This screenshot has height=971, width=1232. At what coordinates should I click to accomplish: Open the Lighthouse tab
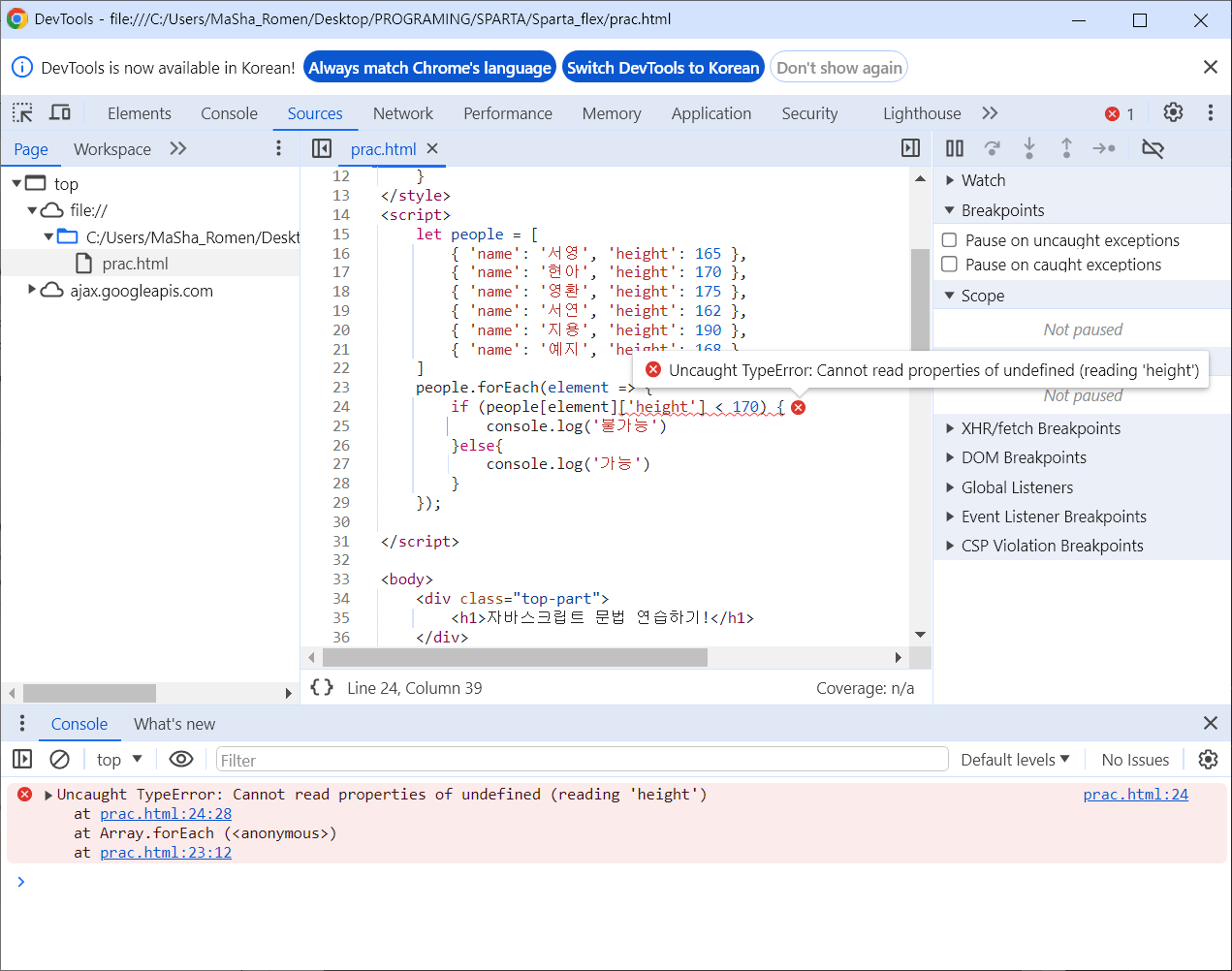(x=922, y=113)
